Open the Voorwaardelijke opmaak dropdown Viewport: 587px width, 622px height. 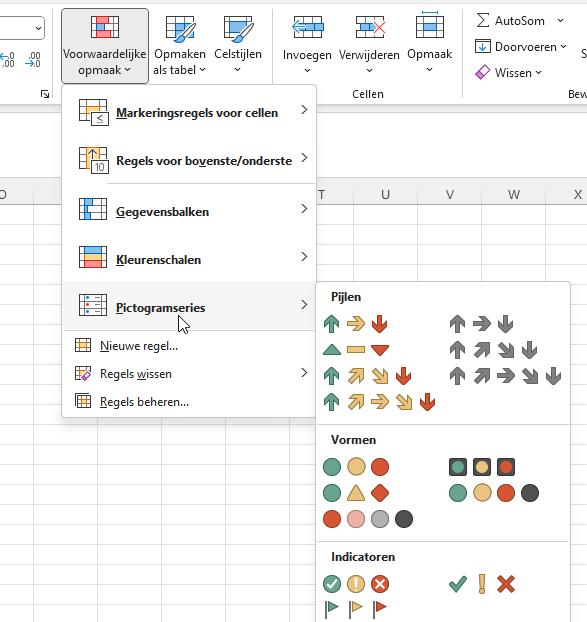[x=105, y=46]
